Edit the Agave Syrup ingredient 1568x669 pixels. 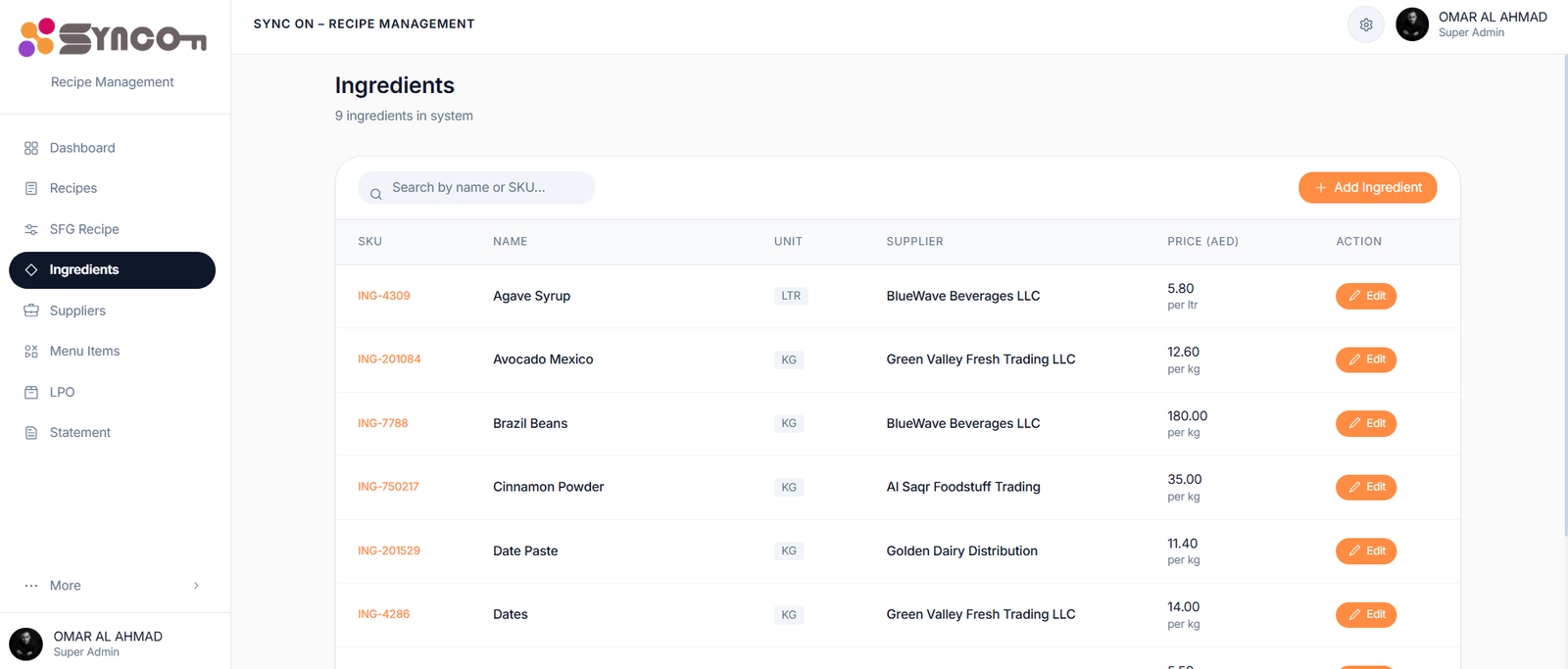[x=1366, y=296]
